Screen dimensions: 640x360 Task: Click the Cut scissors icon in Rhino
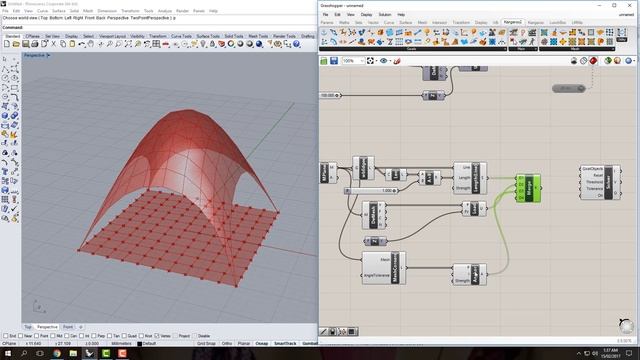(53, 44)
